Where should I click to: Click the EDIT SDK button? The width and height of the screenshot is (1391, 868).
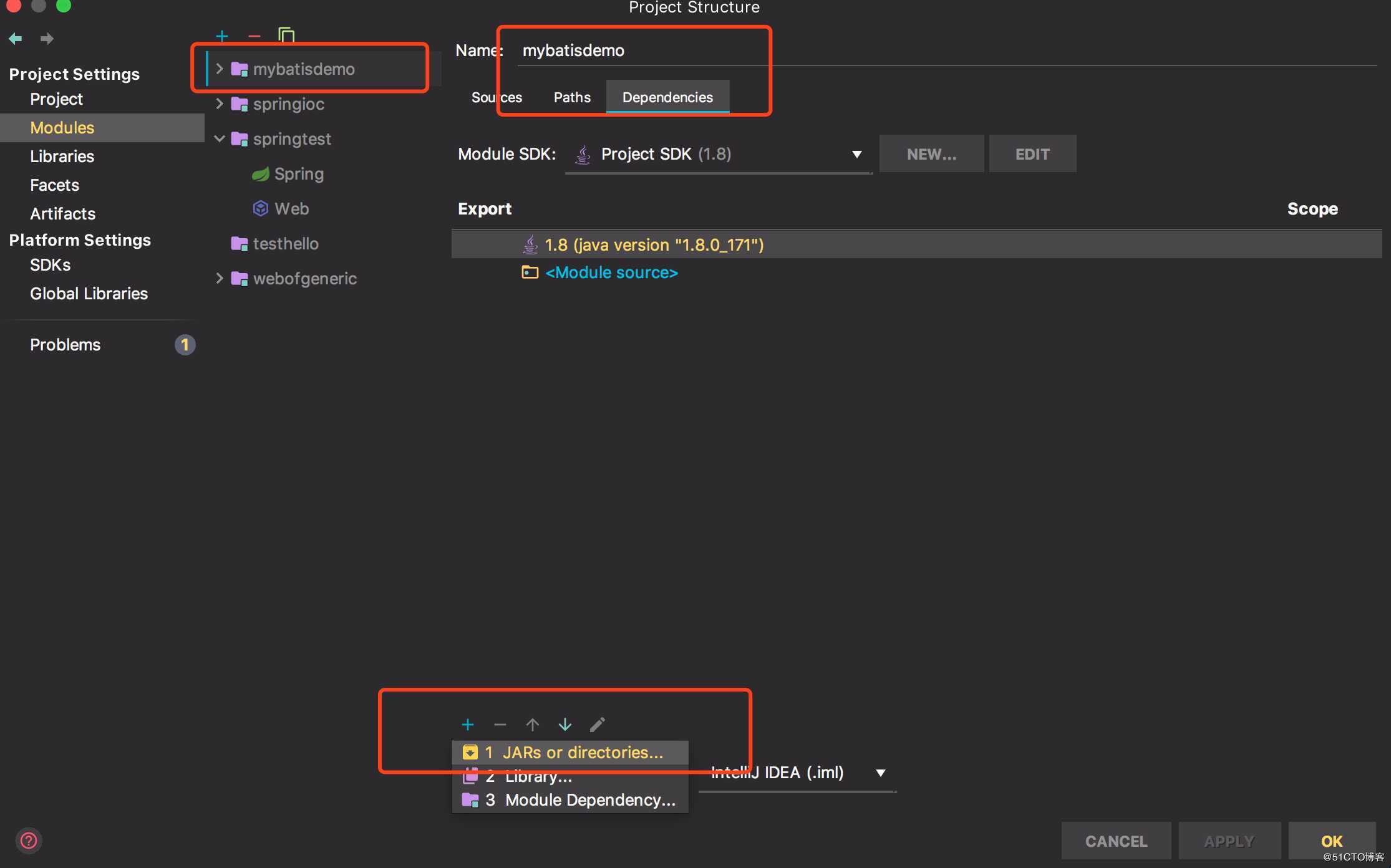click(x=1032, y=154)
